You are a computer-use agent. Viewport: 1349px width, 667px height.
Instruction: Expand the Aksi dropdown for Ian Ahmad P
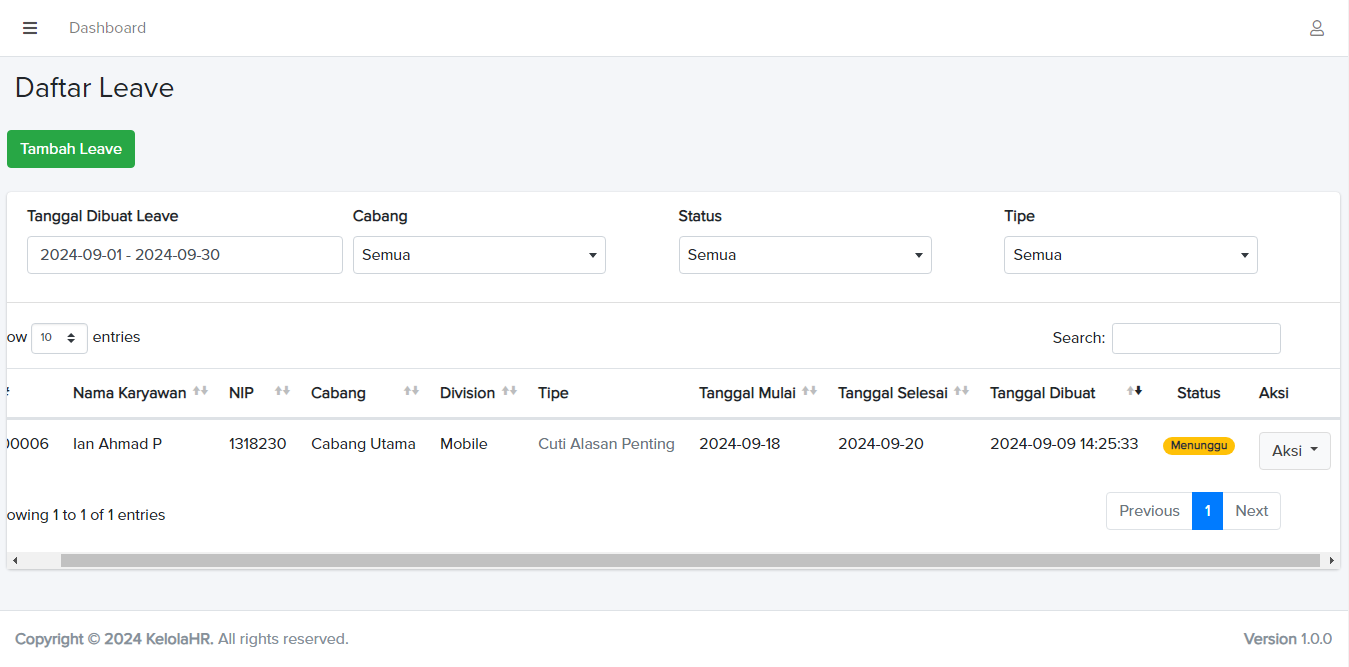tap(1294, 451)
